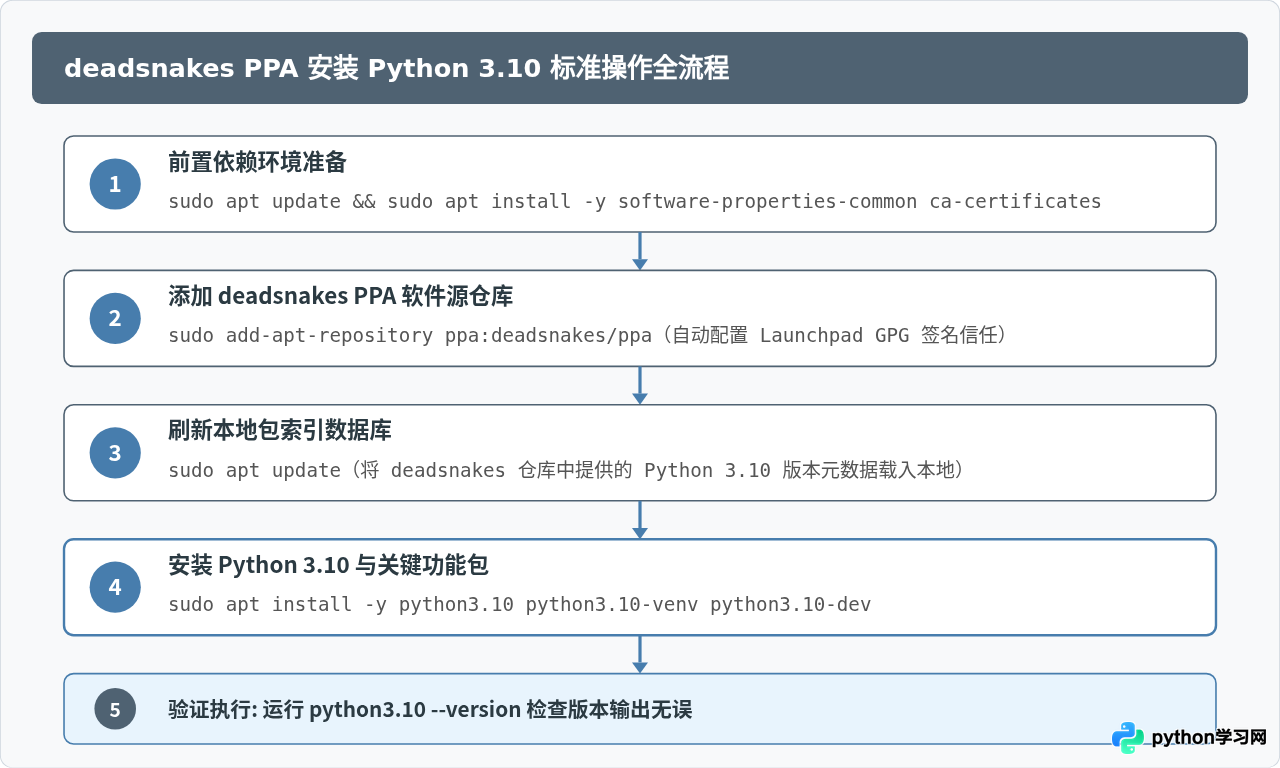Select the heading "刷新本地包索引数据库"
Viewport: 1280px width, 768px height.
click(x=280, y=430)
